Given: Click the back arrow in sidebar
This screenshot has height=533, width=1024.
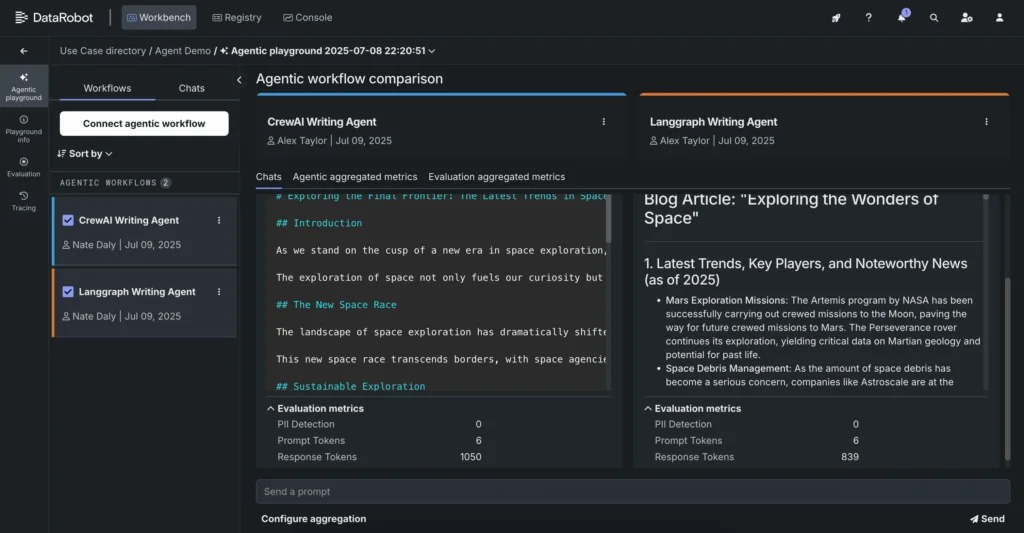Looking at the screenshot, I should 24,51.
